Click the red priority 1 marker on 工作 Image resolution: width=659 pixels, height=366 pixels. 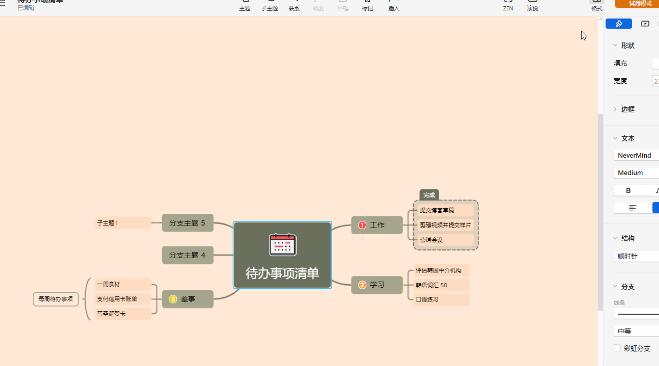click(362, 225)
